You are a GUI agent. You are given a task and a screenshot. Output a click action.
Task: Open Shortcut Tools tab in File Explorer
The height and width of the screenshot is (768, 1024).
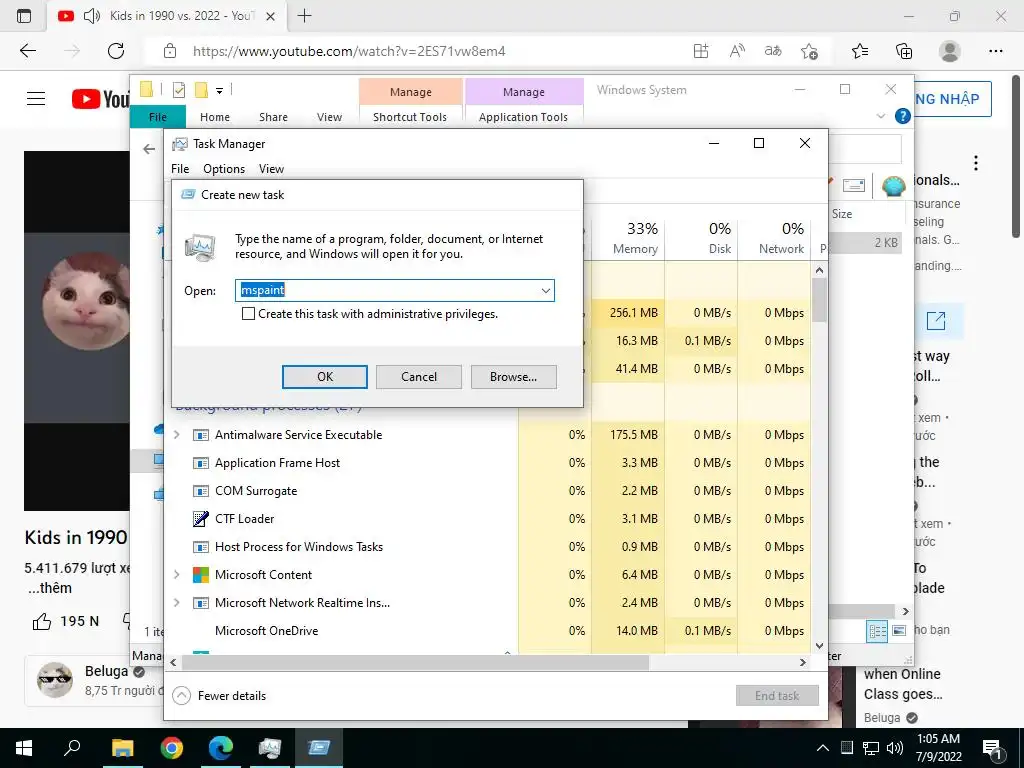click(410, 117)
